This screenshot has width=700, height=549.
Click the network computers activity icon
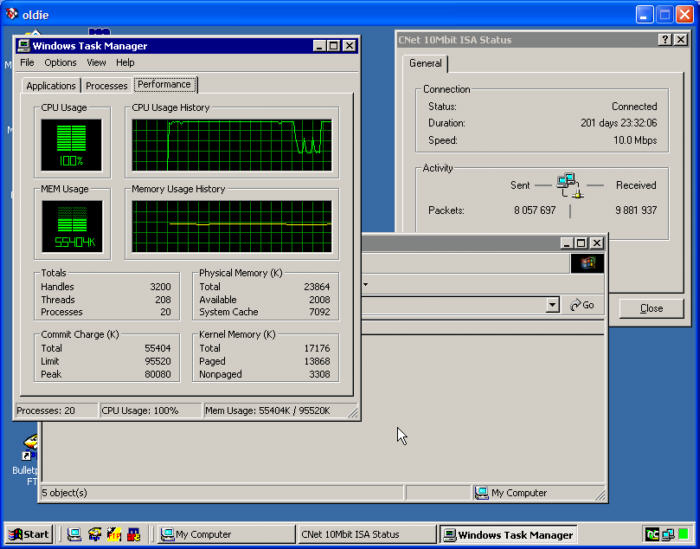(x=569, y=185)
